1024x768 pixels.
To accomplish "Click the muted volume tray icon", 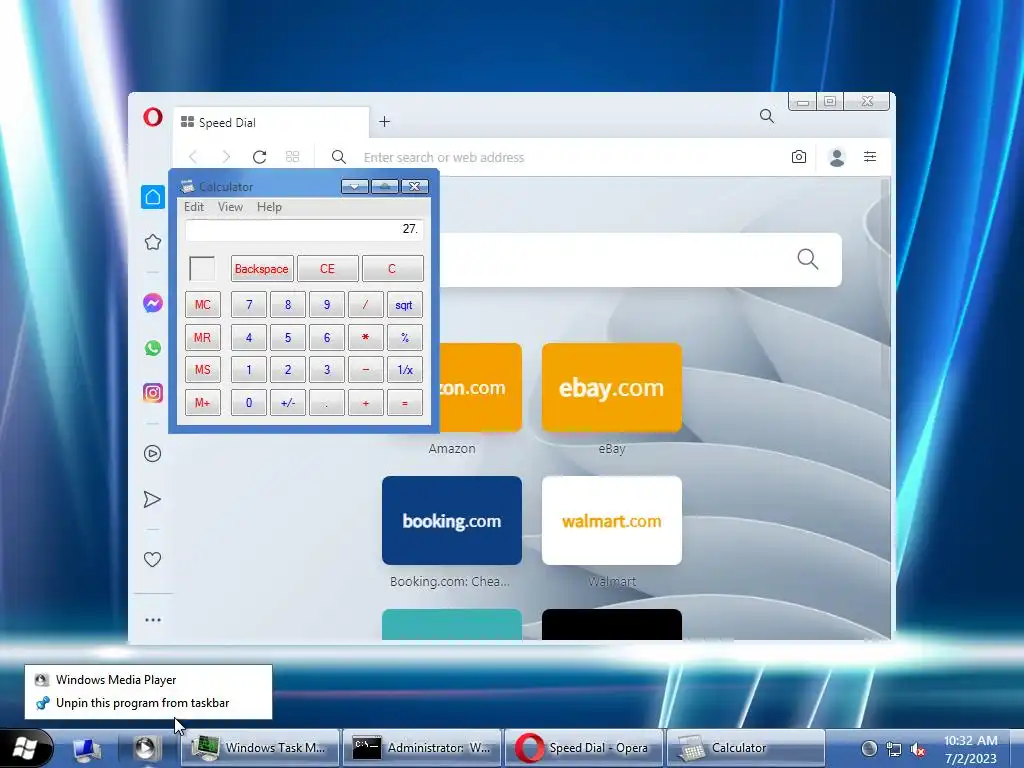I will [x=919, y=749].
